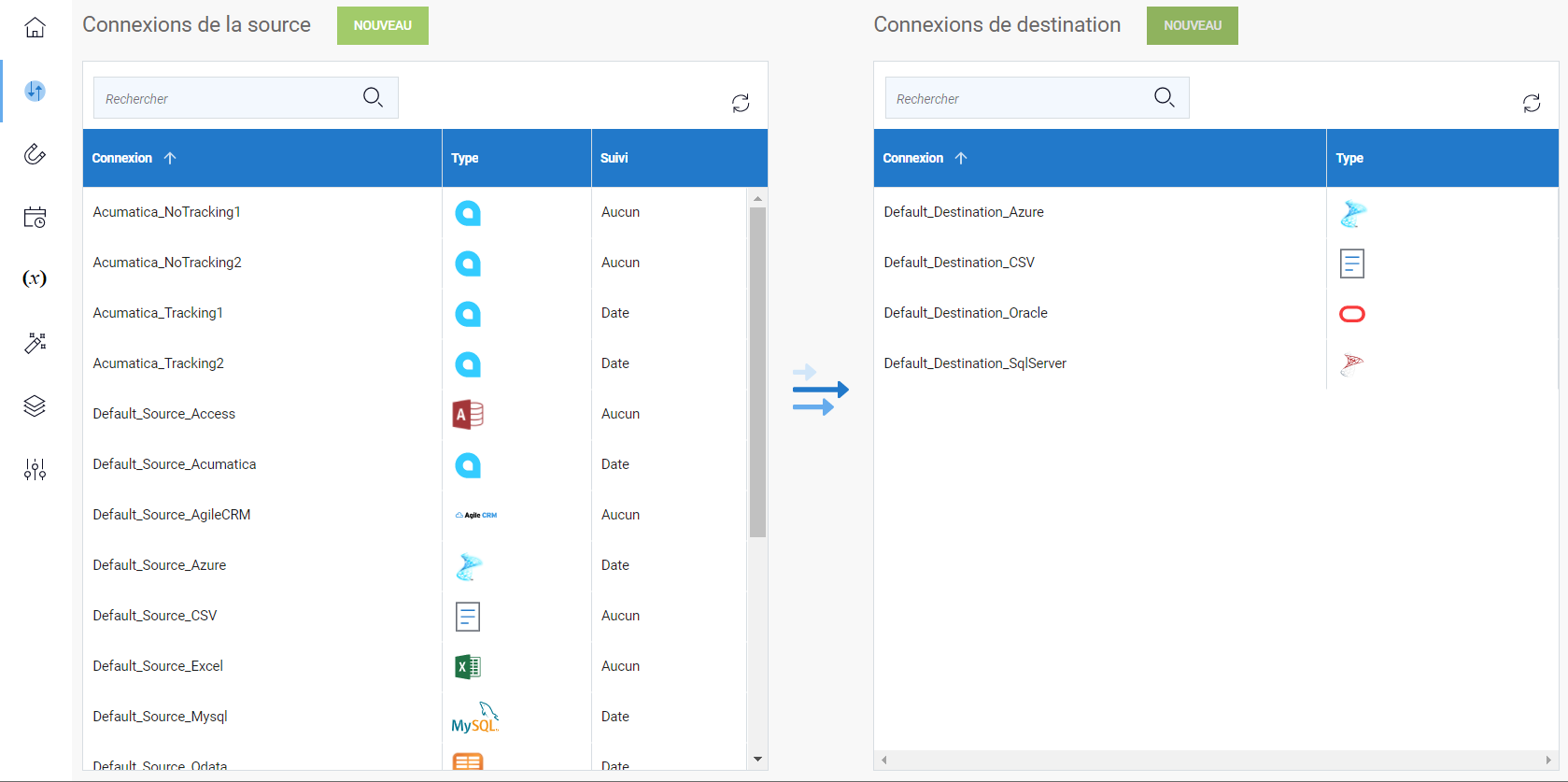Select Default_Destination_Oracle connection row
This screenshot has height=782, width=1568.
pyautogui.click(x=966, y=313)
